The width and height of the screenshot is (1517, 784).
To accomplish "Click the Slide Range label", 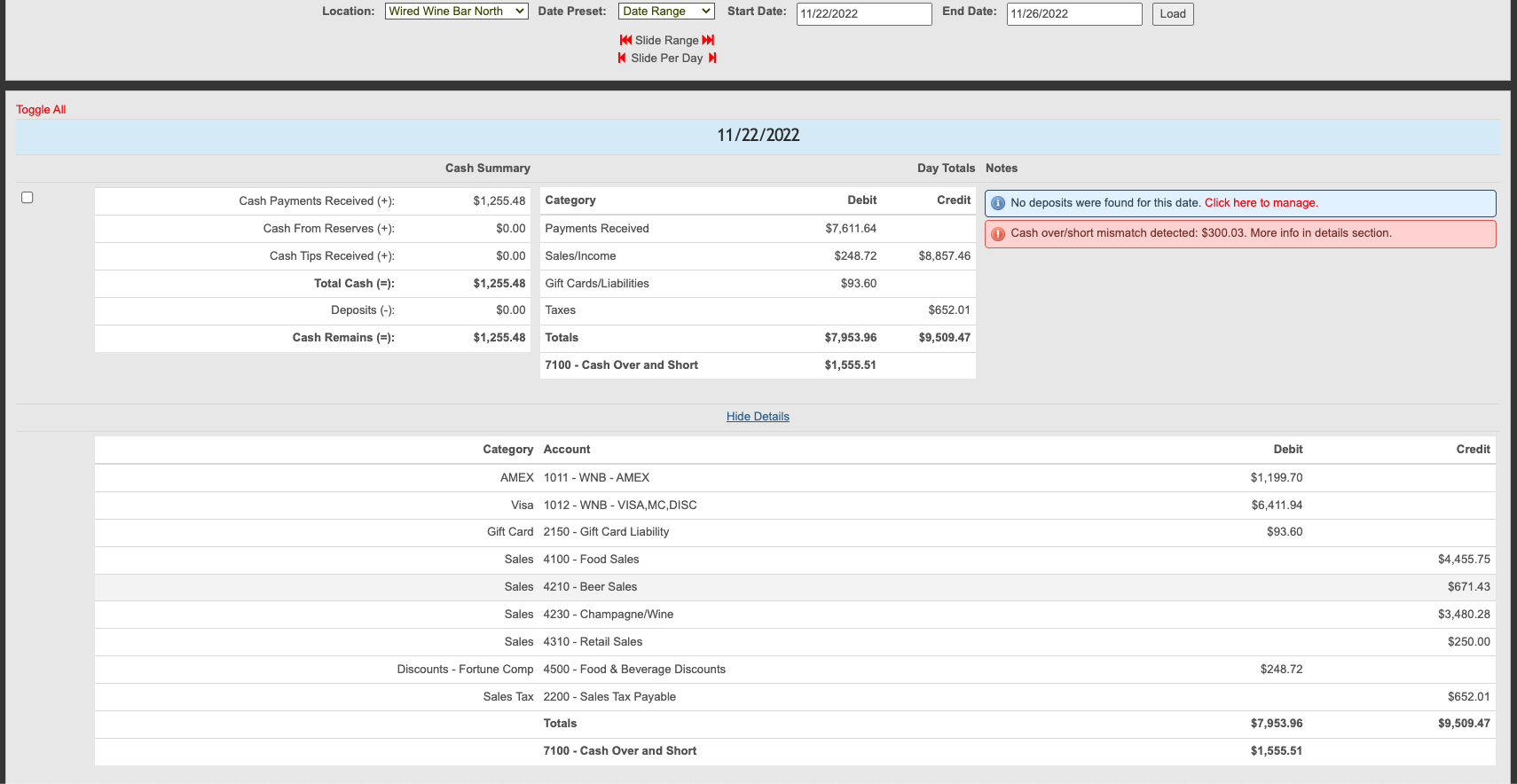I will pos(667,41).
